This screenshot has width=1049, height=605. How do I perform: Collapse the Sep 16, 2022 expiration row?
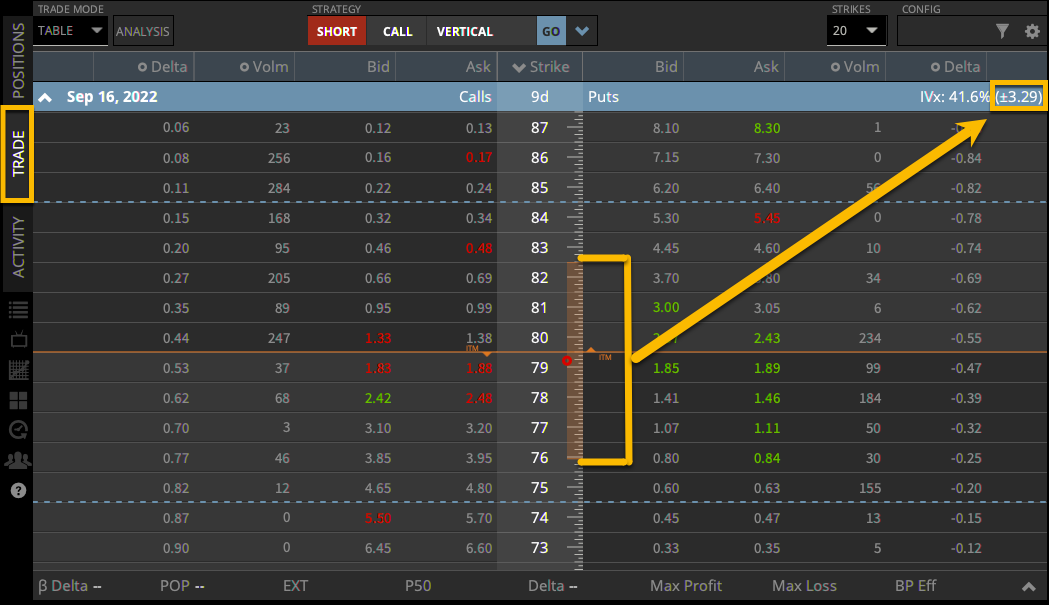coord(44,97)
